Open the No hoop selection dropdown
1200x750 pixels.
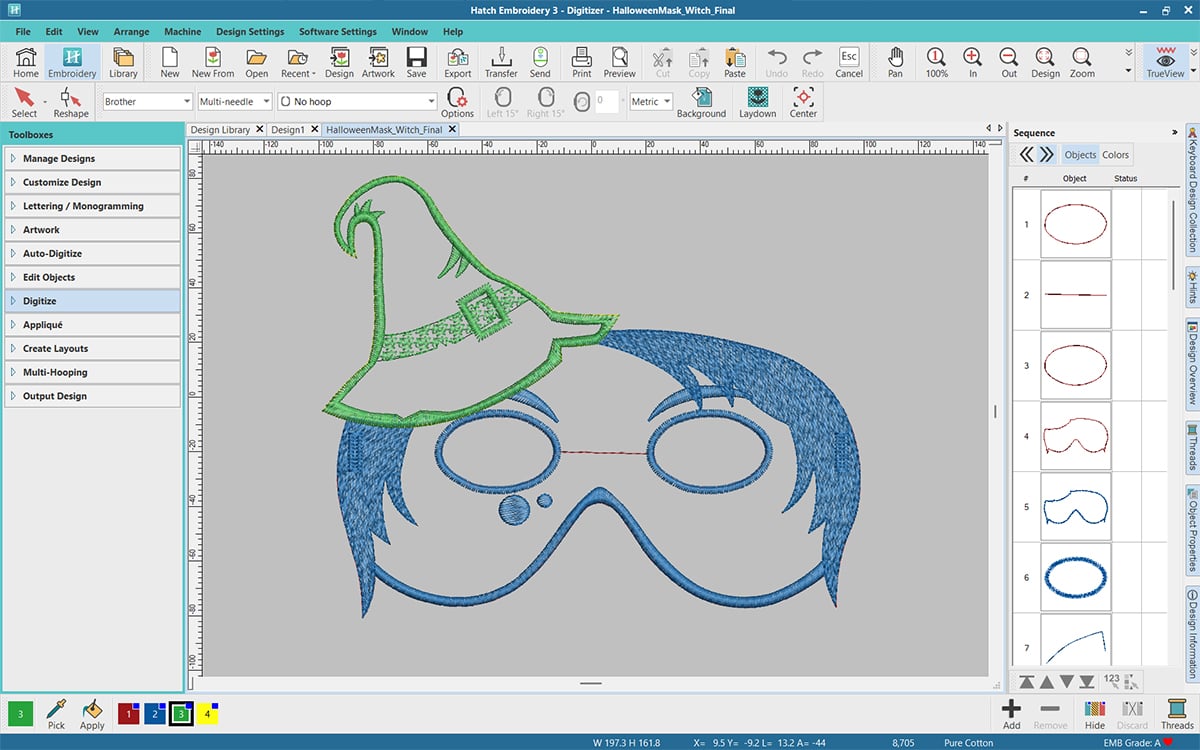pos(357,102)
